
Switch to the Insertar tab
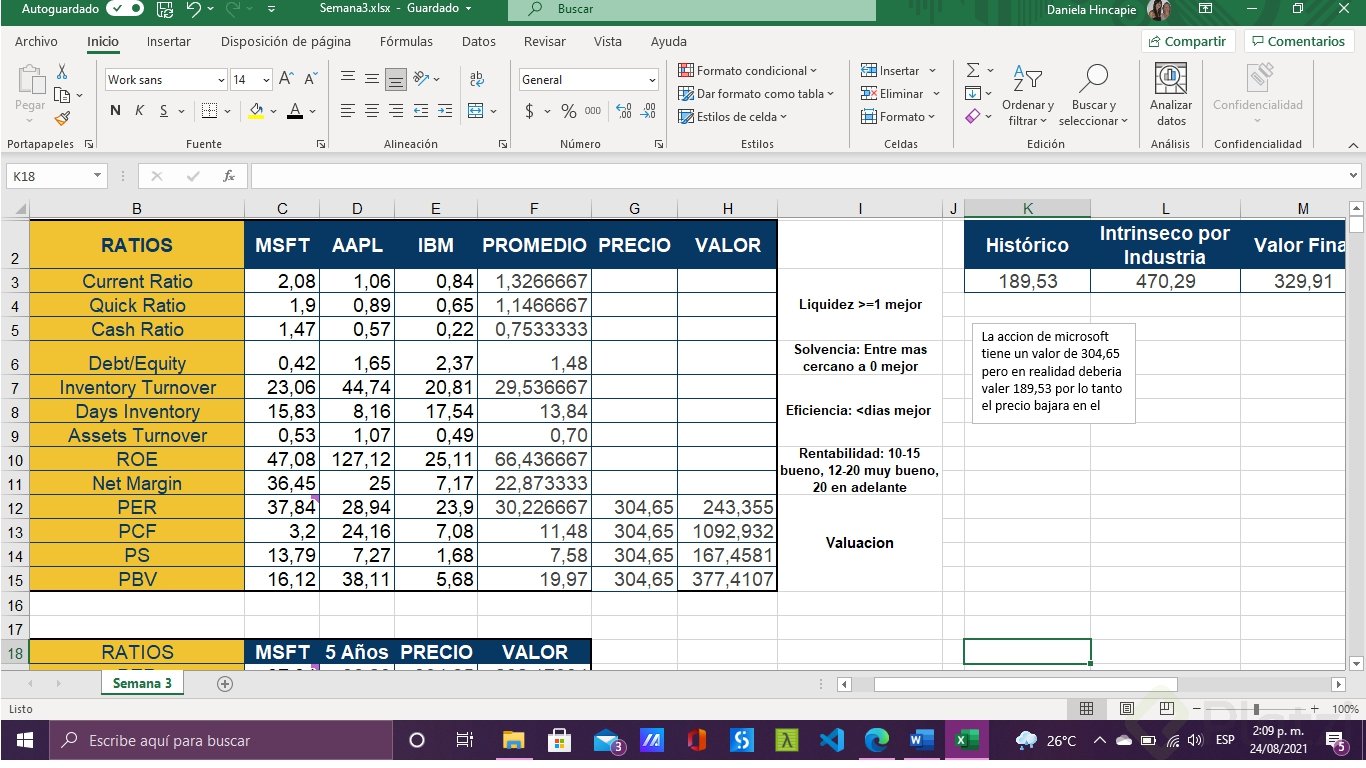[x=169, y=42]
